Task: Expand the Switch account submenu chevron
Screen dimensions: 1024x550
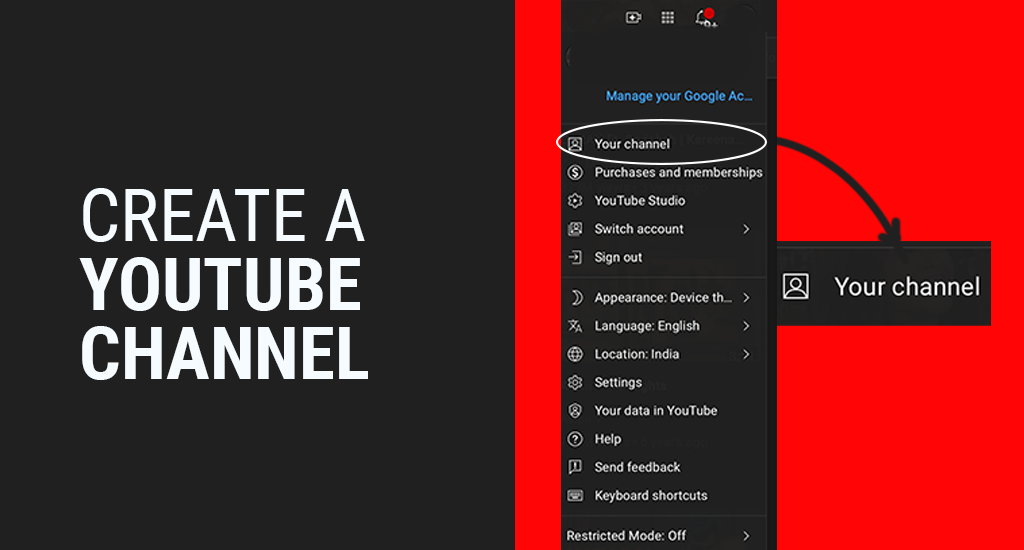Action: 746,229
